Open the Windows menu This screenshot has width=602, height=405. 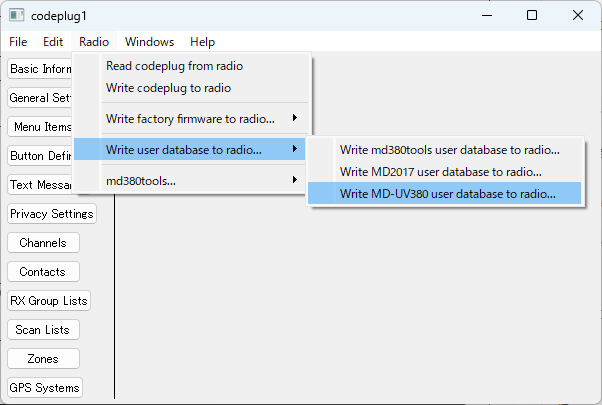click(x=149, y=42)
